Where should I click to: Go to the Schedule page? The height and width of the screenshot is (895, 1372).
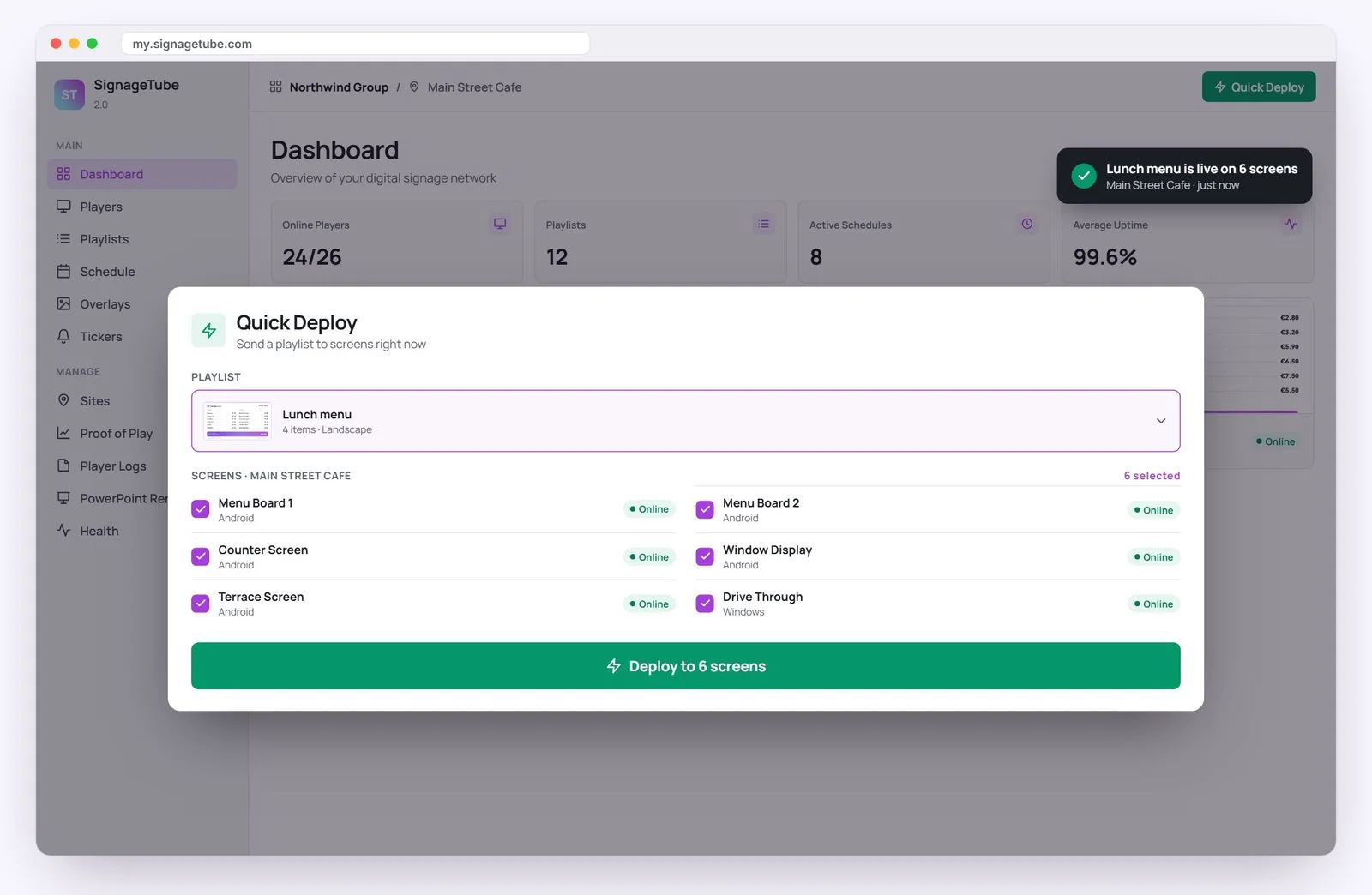point(142,272)
